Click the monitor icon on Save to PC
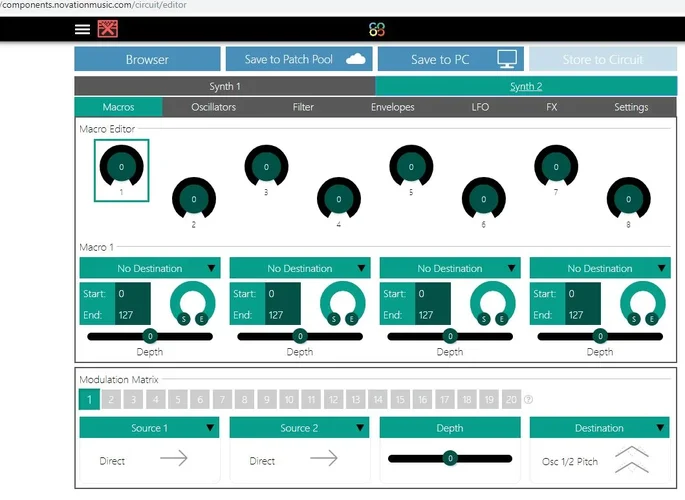Image resolution: width=685 pixels, height=500 pixels. pos(507,59)
